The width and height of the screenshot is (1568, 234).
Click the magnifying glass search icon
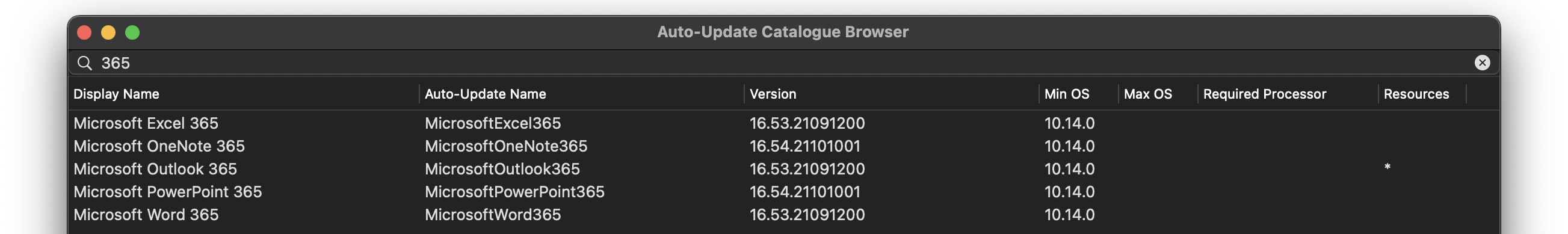coord(85,63)
